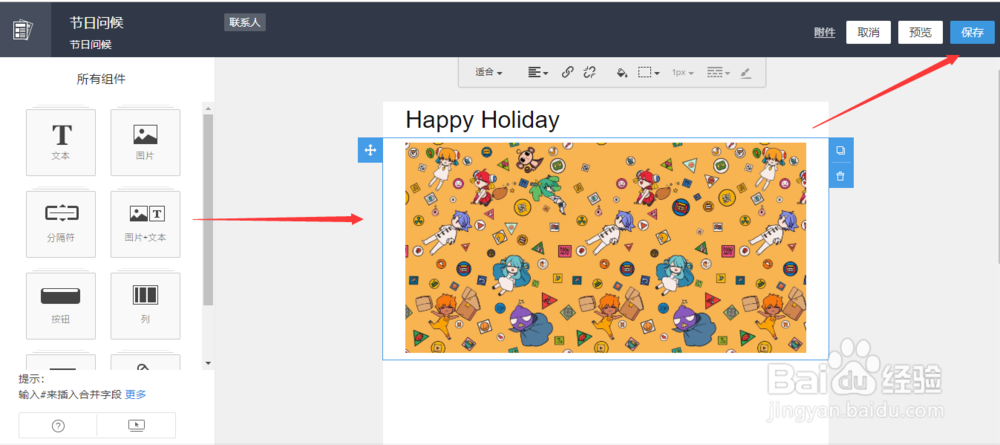
Task: Click the border color brush icon
Action: 746,73
